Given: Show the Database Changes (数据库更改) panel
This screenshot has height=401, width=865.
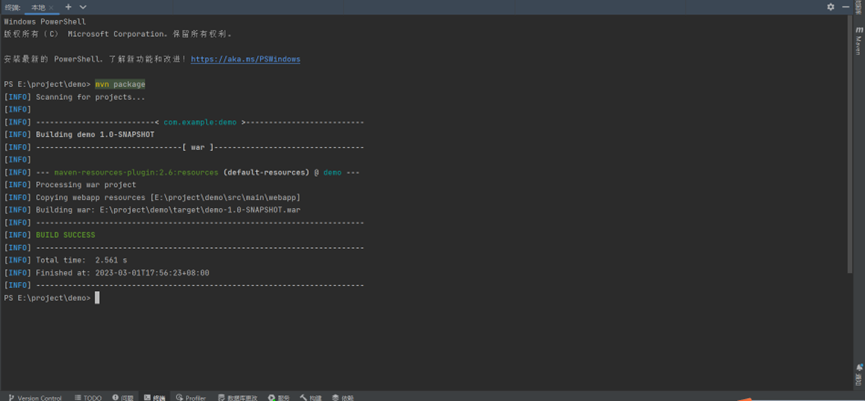Looking at the screenshot, I should tap(237, 397).
